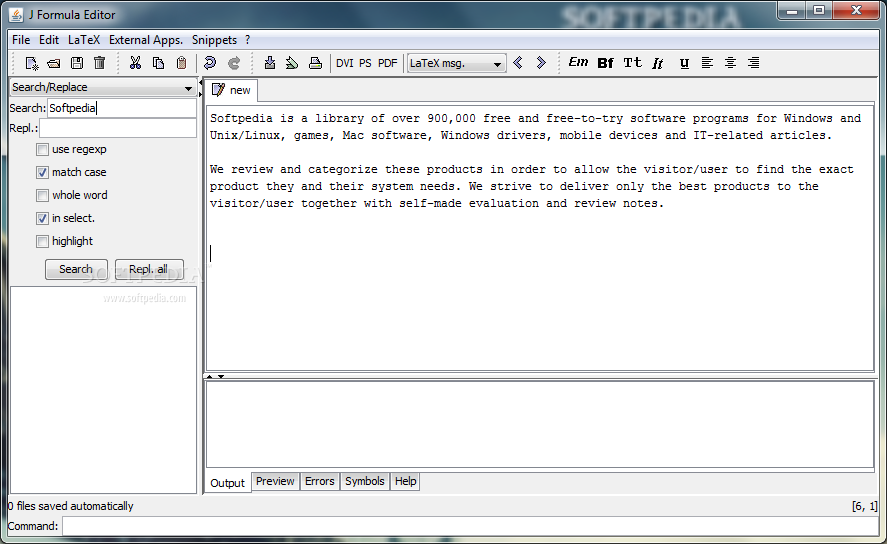Open the Edit menu
The image size is (887, 544).
(49, 40)
